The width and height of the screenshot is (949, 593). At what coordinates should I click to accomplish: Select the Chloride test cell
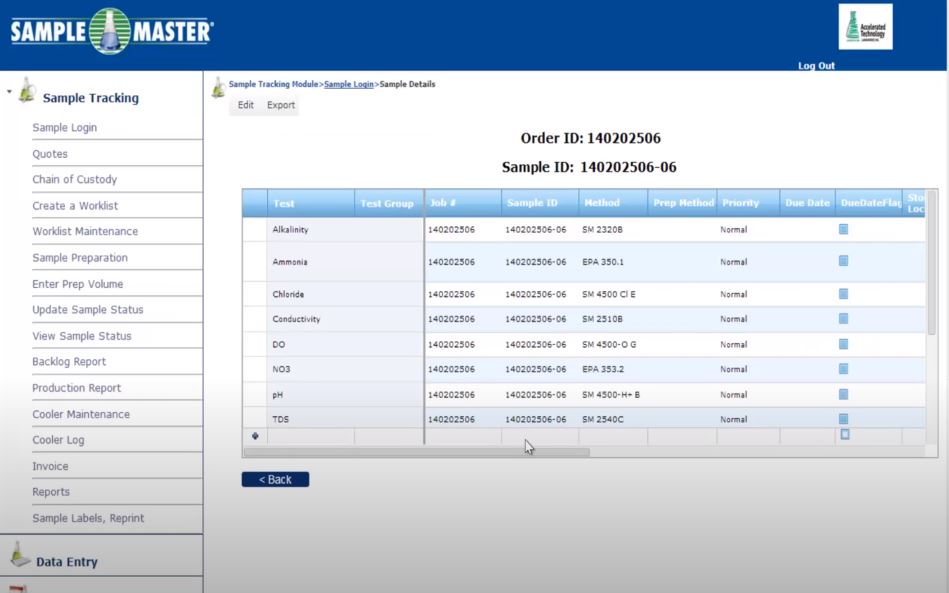310,294
